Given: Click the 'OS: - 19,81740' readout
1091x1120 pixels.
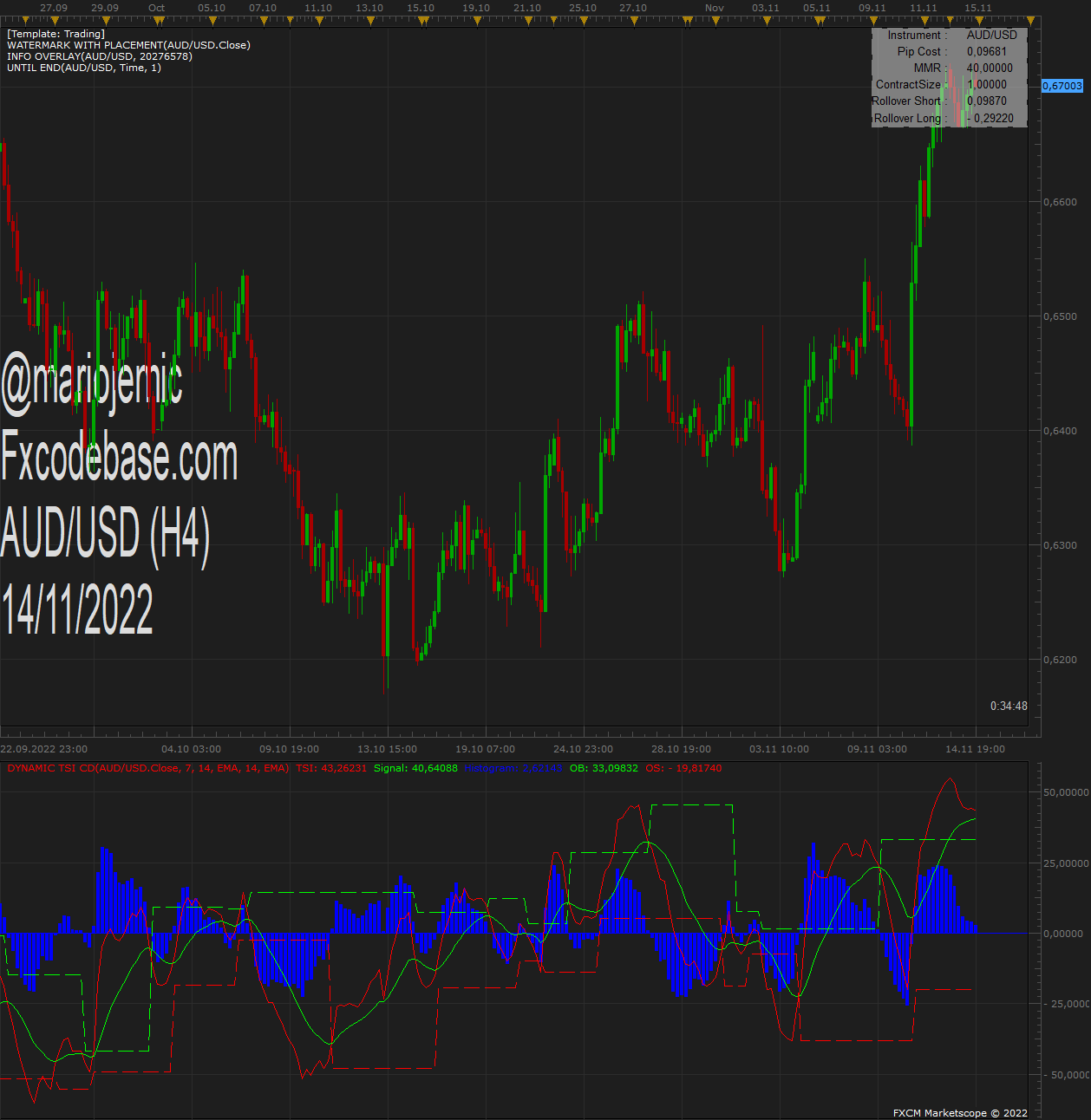Looking at the screenshot, I should coord(683,768).
